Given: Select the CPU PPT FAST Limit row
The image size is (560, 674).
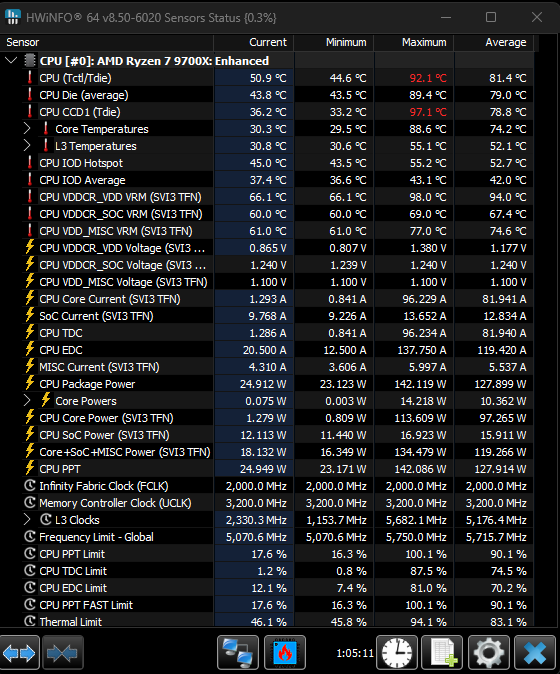Looking at the screenshot, I should (x=266, y=605).
